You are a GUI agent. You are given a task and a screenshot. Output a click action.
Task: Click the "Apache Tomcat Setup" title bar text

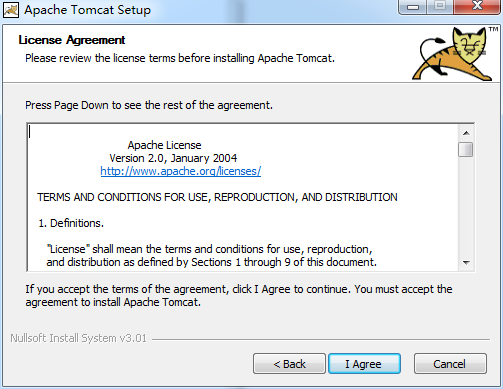[x=87, y=10]
